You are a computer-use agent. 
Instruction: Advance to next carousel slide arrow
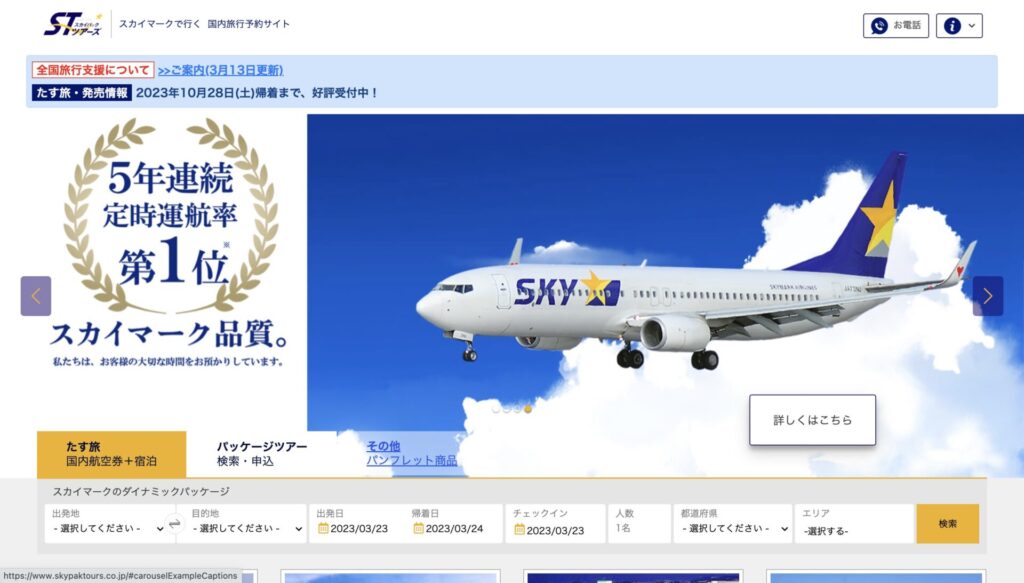coord(987,296)
